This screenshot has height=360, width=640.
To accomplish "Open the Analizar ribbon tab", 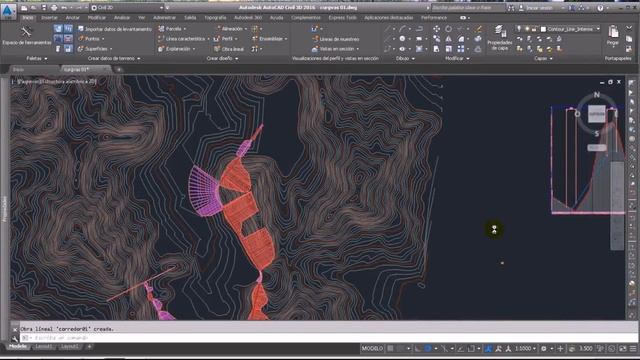I will coord(122,18).
